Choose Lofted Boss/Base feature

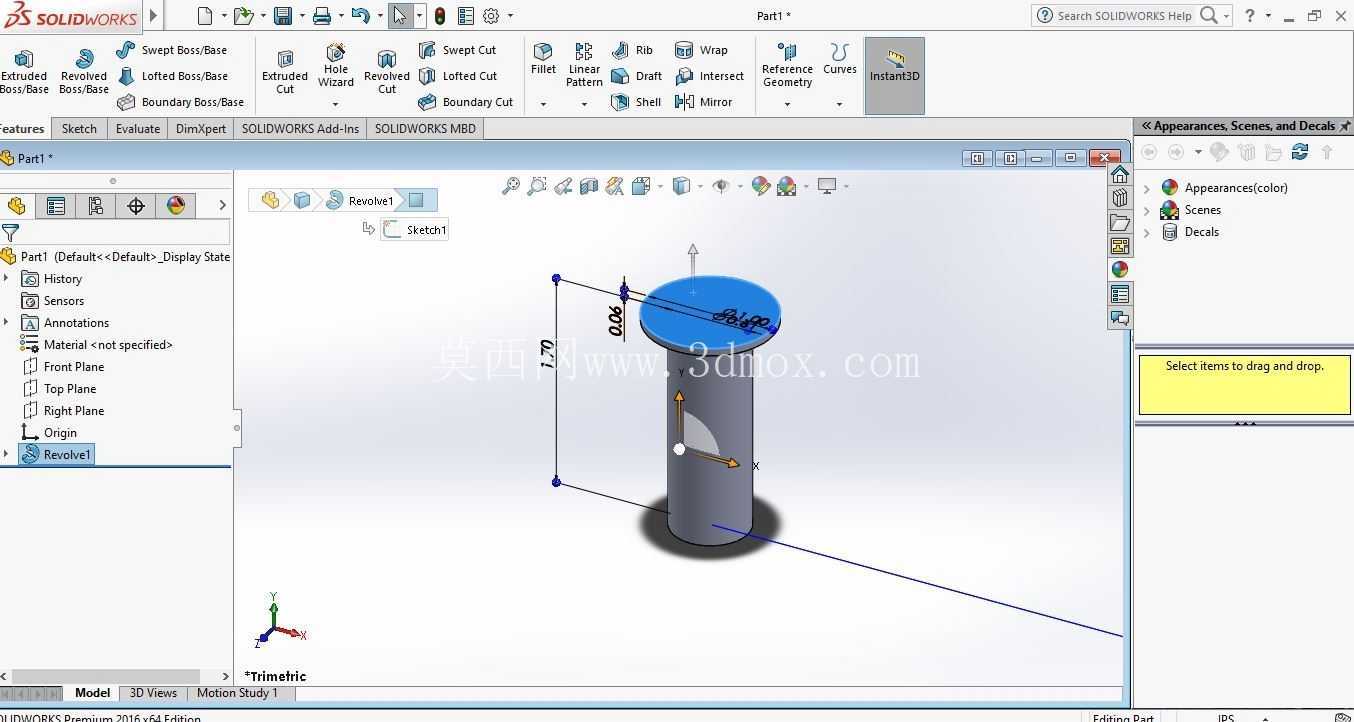coord(173,76)
